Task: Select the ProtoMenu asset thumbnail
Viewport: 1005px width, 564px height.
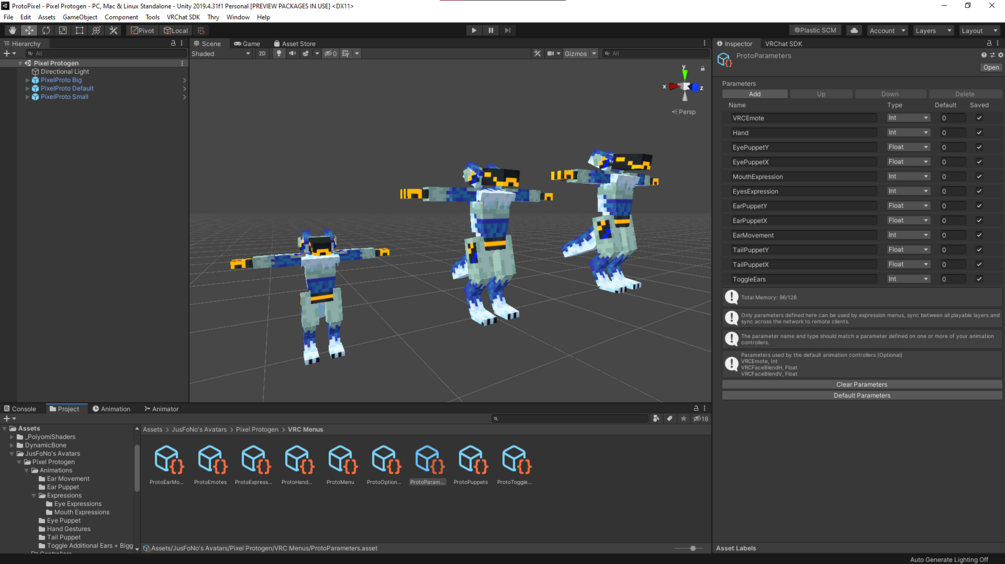Action: point(340,465)
